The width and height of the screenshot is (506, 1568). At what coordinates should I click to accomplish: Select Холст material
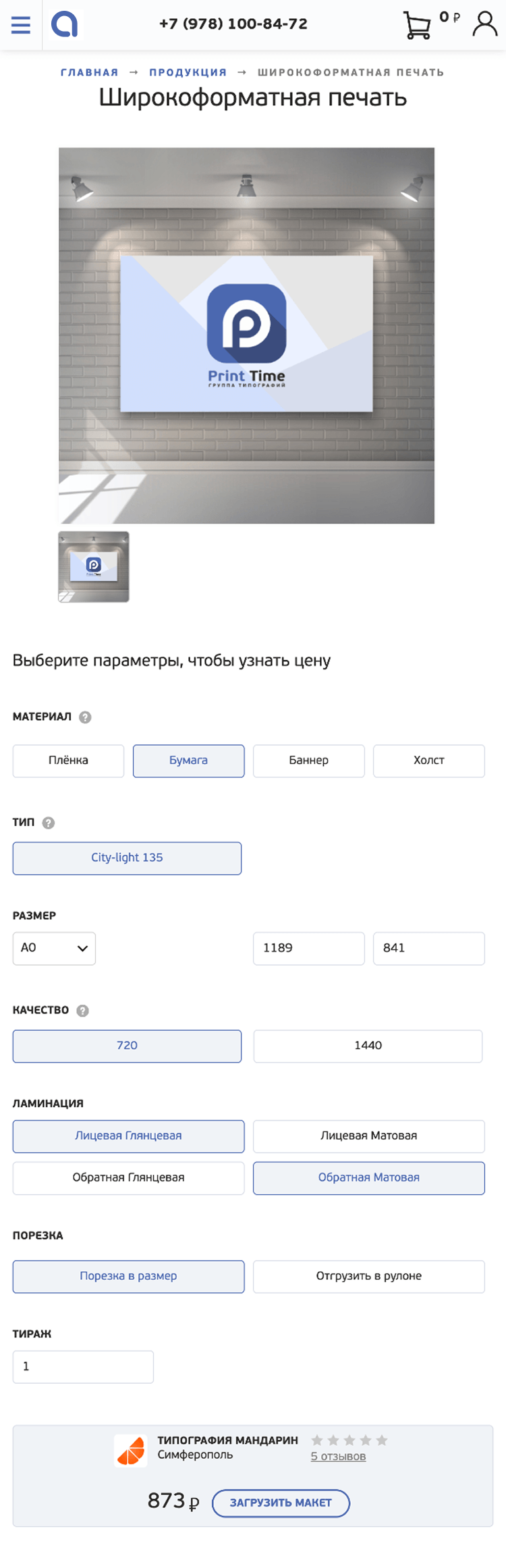coord(429,760)
